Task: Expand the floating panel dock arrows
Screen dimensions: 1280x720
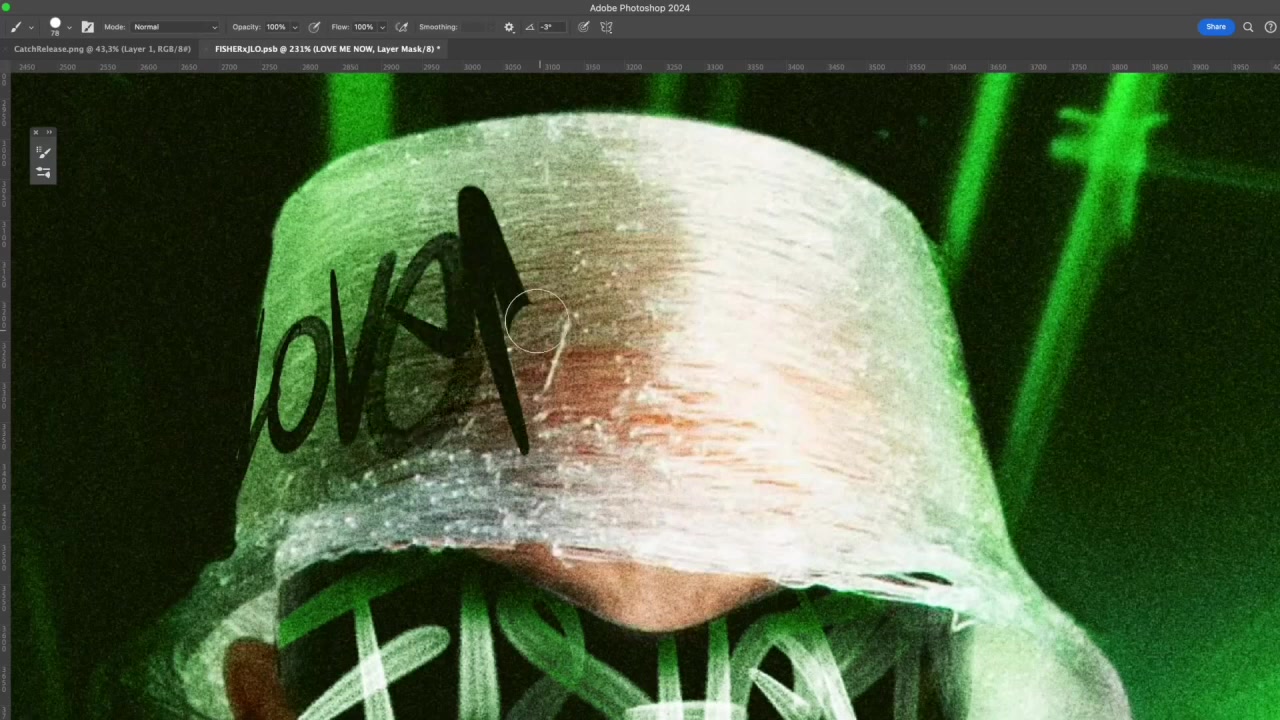Action: 49,132
